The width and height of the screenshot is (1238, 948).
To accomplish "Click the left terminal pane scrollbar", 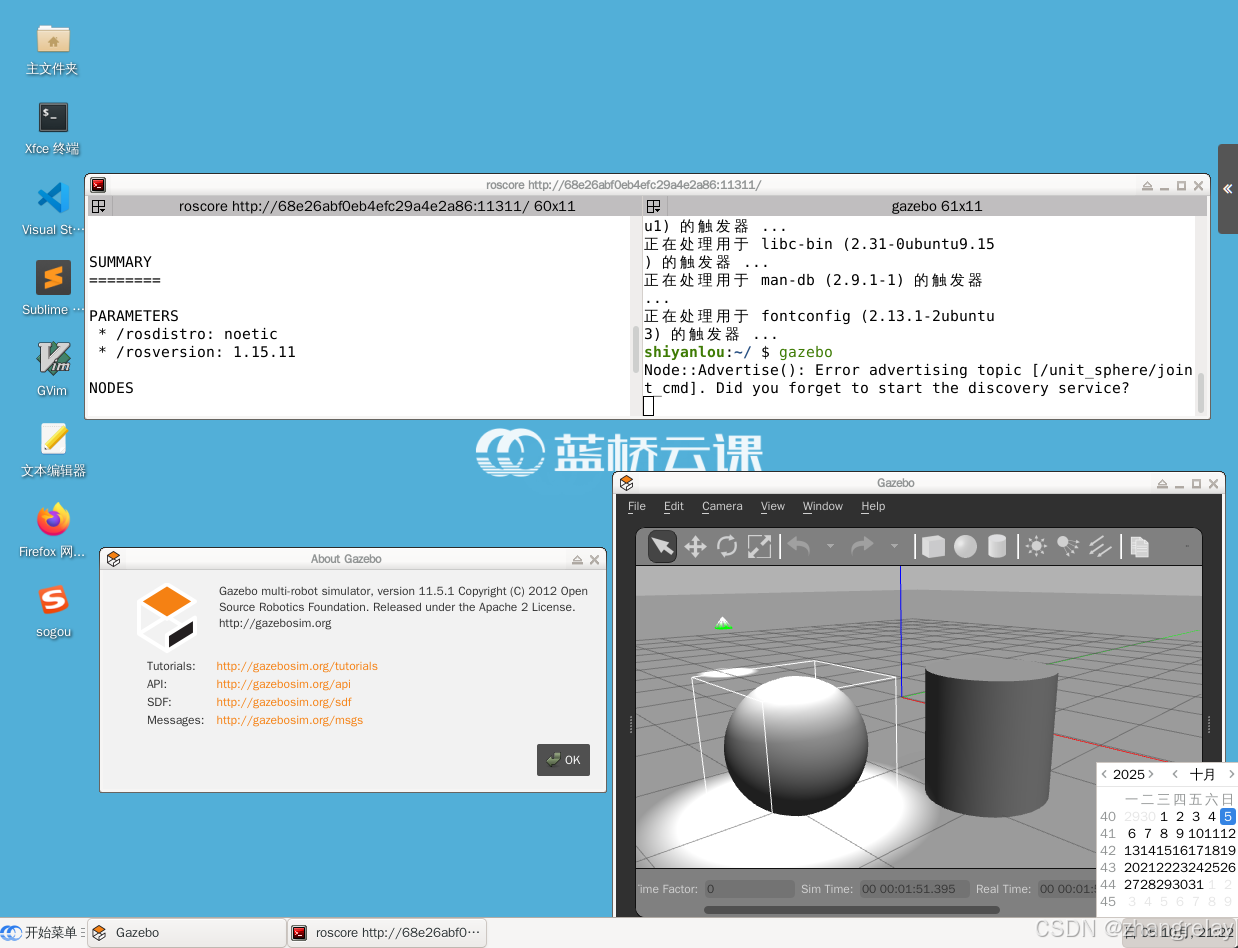I will click(636, 348).
